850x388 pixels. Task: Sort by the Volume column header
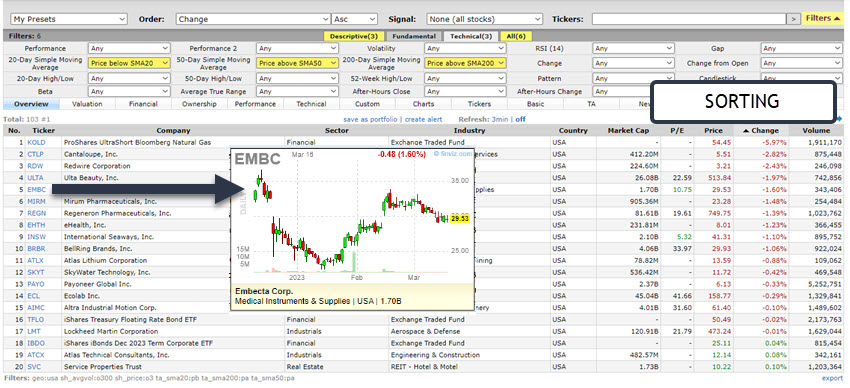point(816,131)
